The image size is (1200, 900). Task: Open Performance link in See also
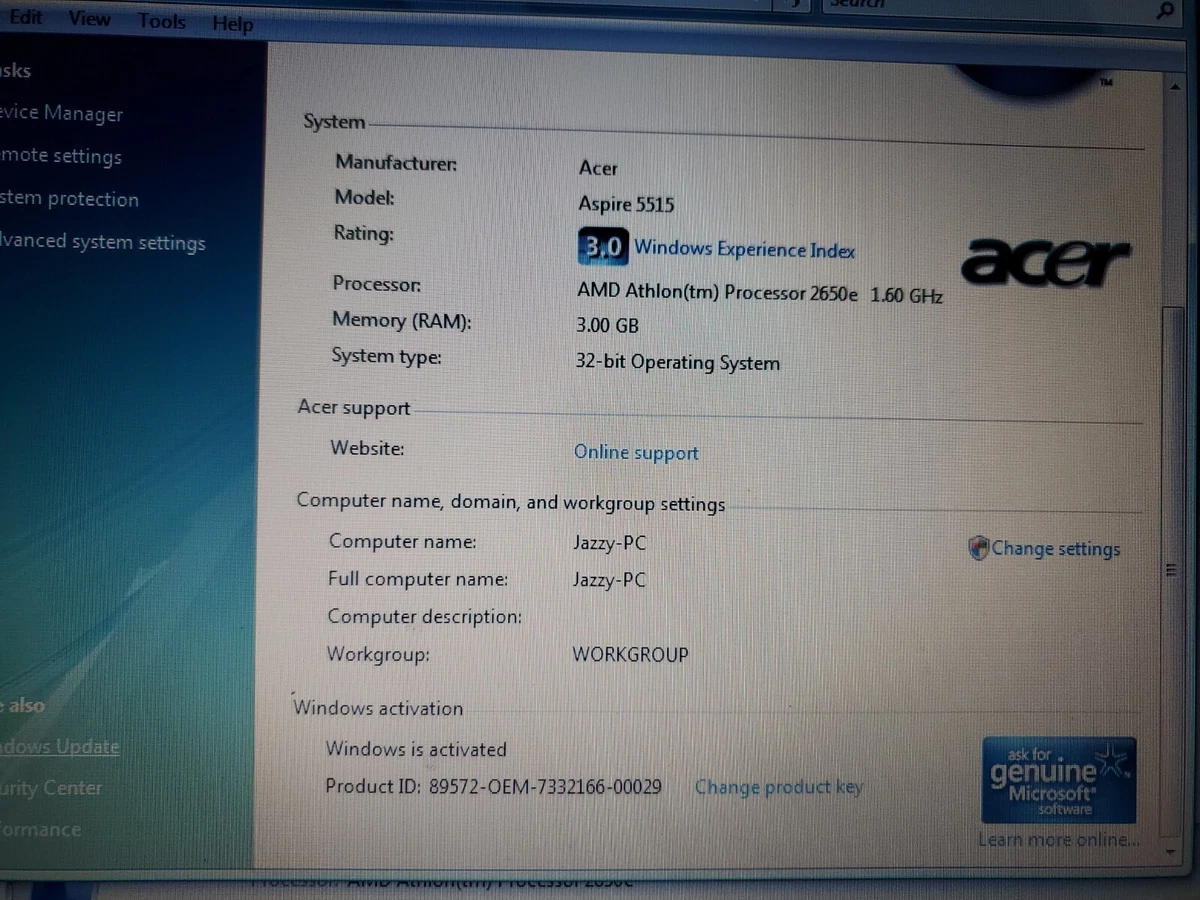pos(41,829)
